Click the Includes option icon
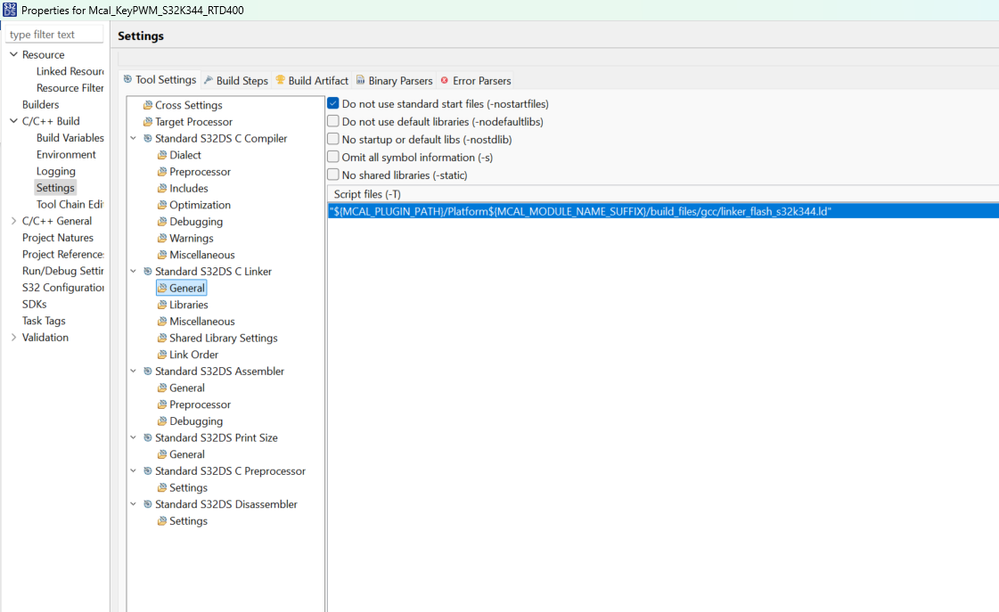Screen dimensions: 999x612 [x=162, y=188]
